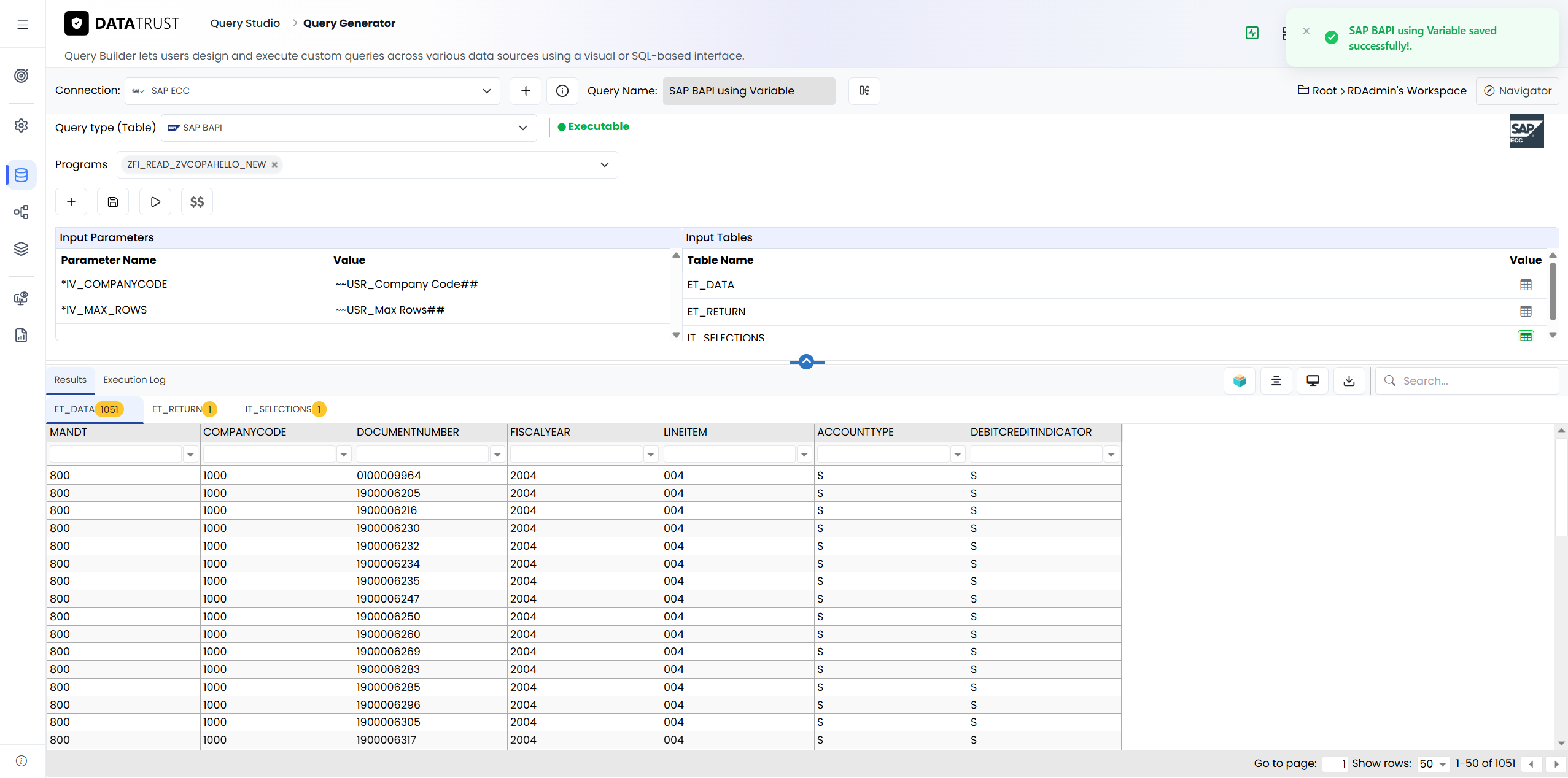Viewport: 1568px width, 778px height.
Task: Click the save query icon
Action: [113, 202]
